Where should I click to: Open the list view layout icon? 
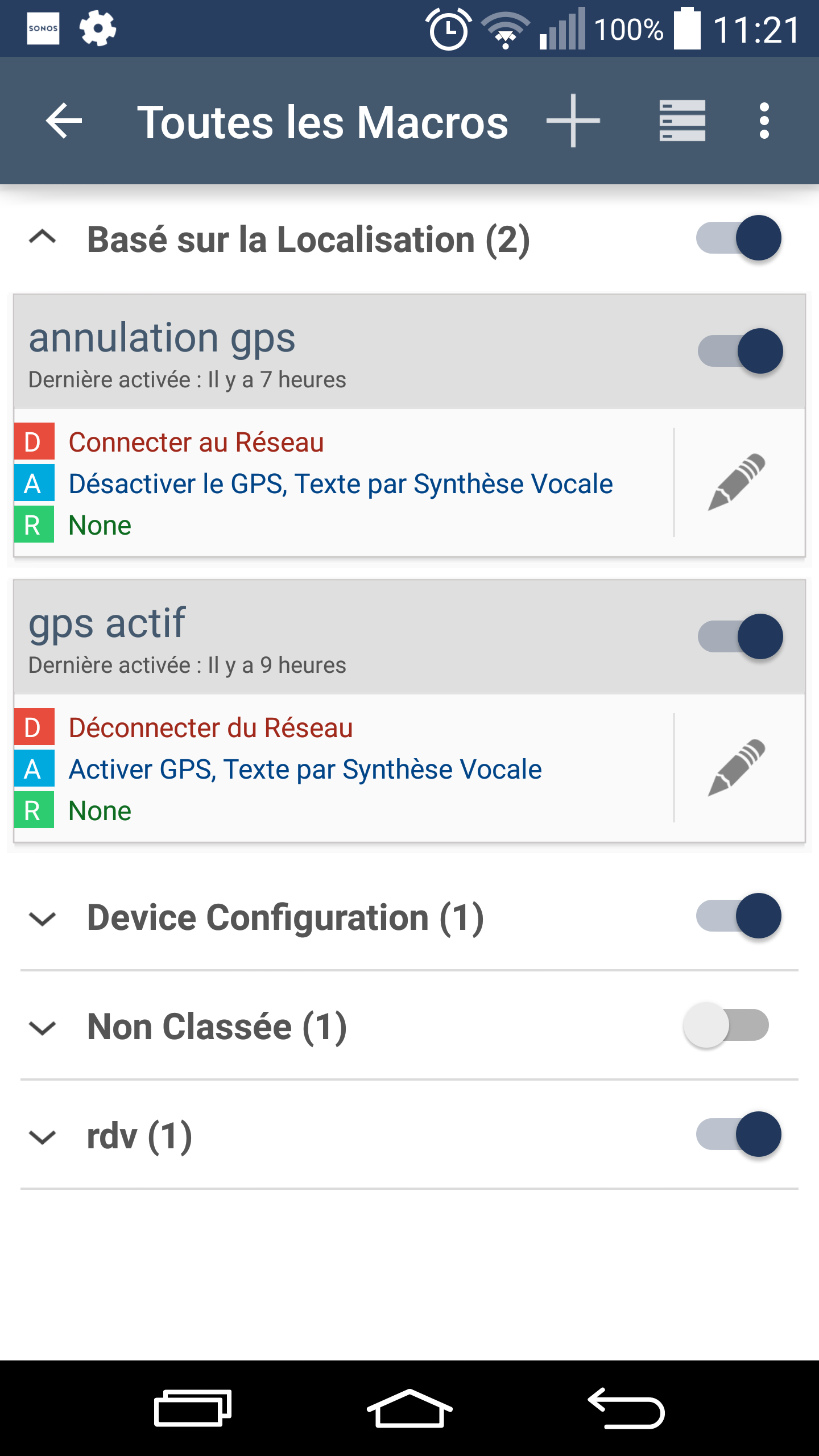(682, 121)
